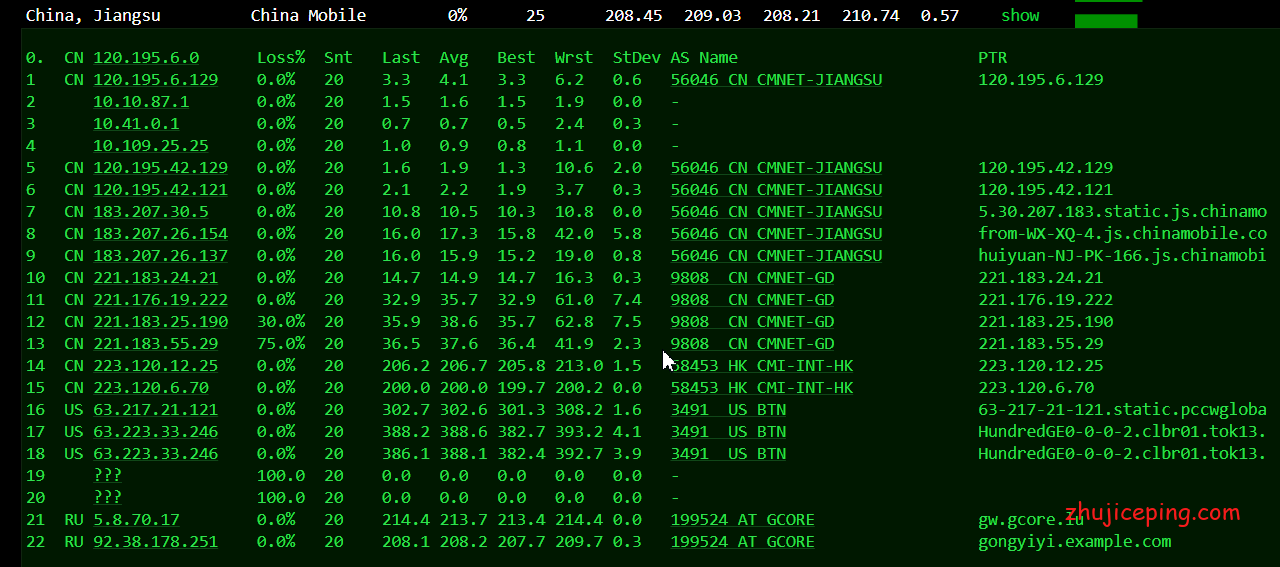Follow the 10.10.87.1 IP link

point(141,102)
